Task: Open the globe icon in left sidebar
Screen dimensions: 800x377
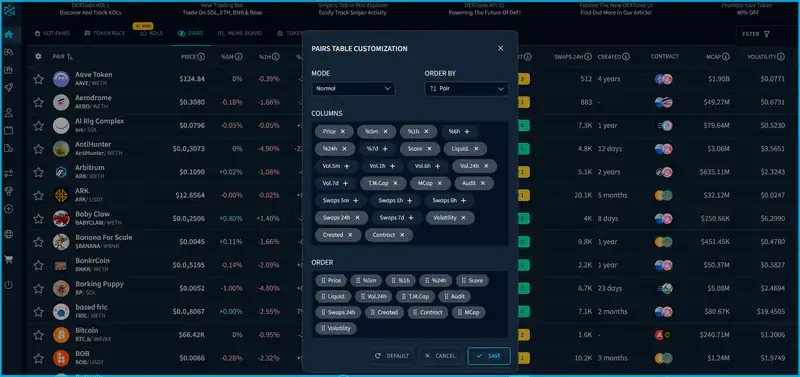Action: (8, 234)
